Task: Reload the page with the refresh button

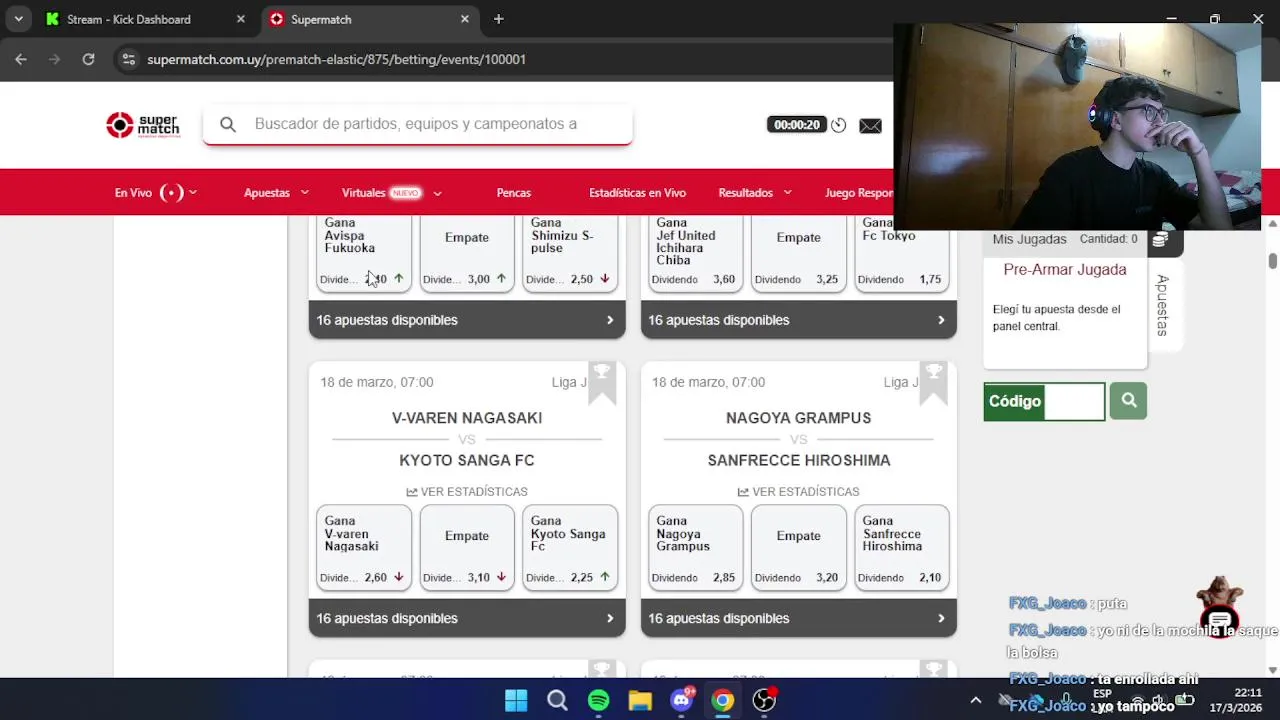Action: (88, 59)
